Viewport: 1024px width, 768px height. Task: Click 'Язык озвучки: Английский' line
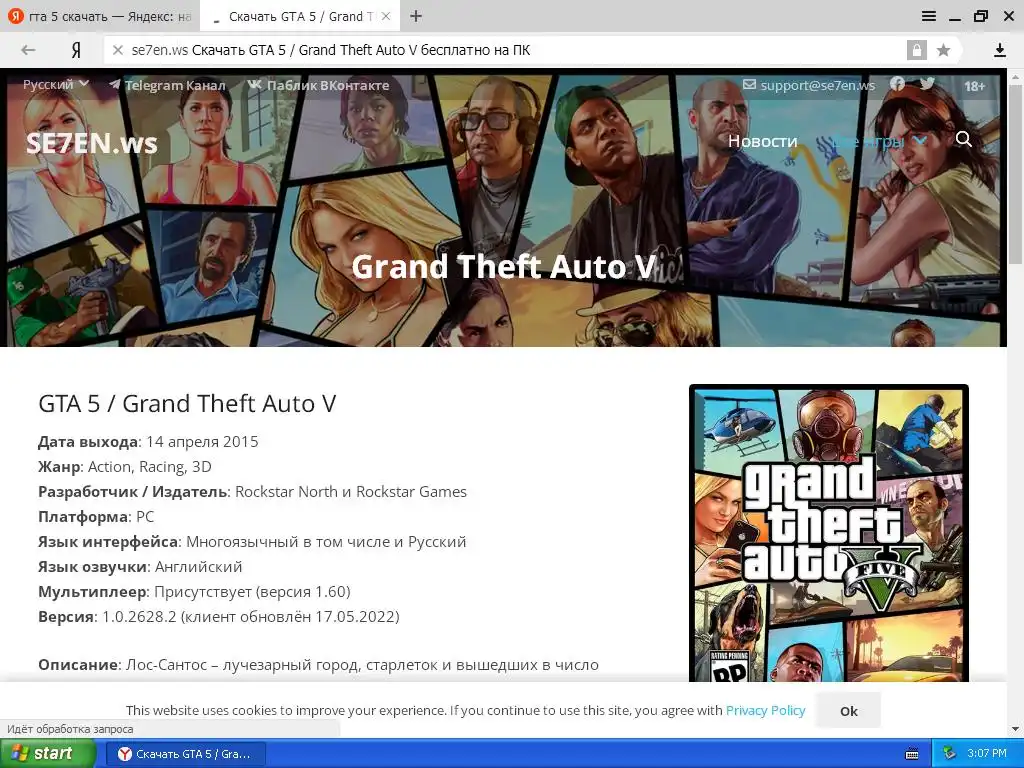point(140,567)
